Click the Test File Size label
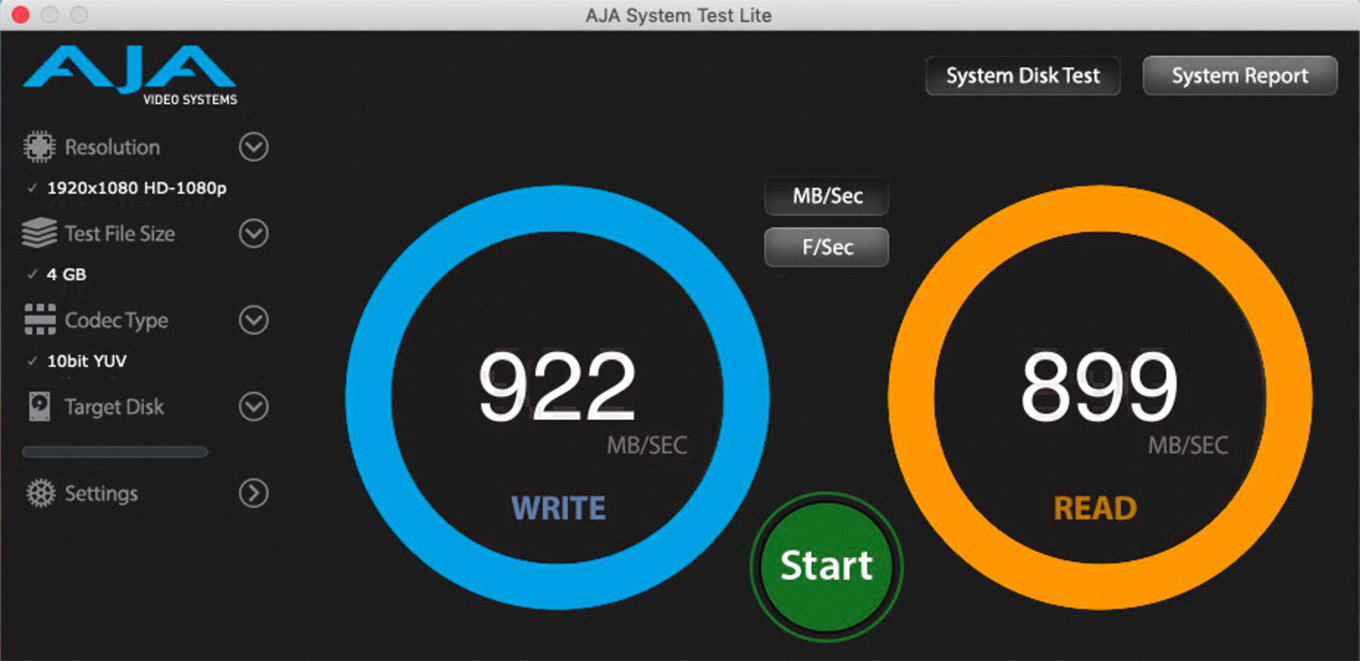This screenshot has height=661, width=1360. point(120,234)
